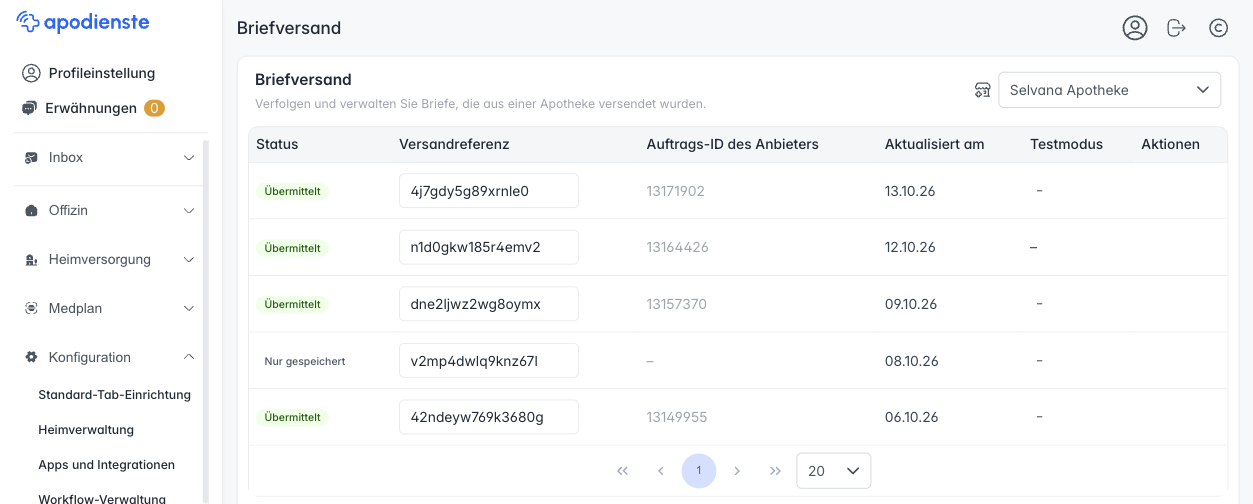Click provider order ID 13164426
1253x504 pixels.
point(678,247)
